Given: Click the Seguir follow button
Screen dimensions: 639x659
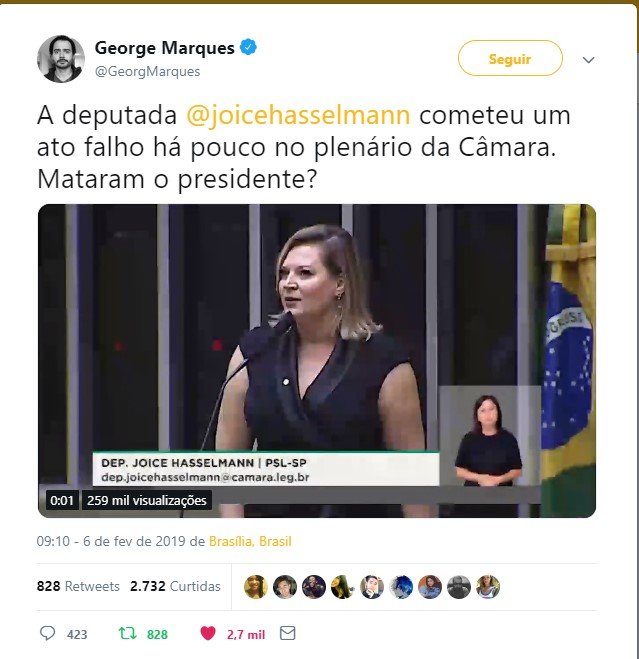Looking at the screenshot, I should tap(510, 58).
